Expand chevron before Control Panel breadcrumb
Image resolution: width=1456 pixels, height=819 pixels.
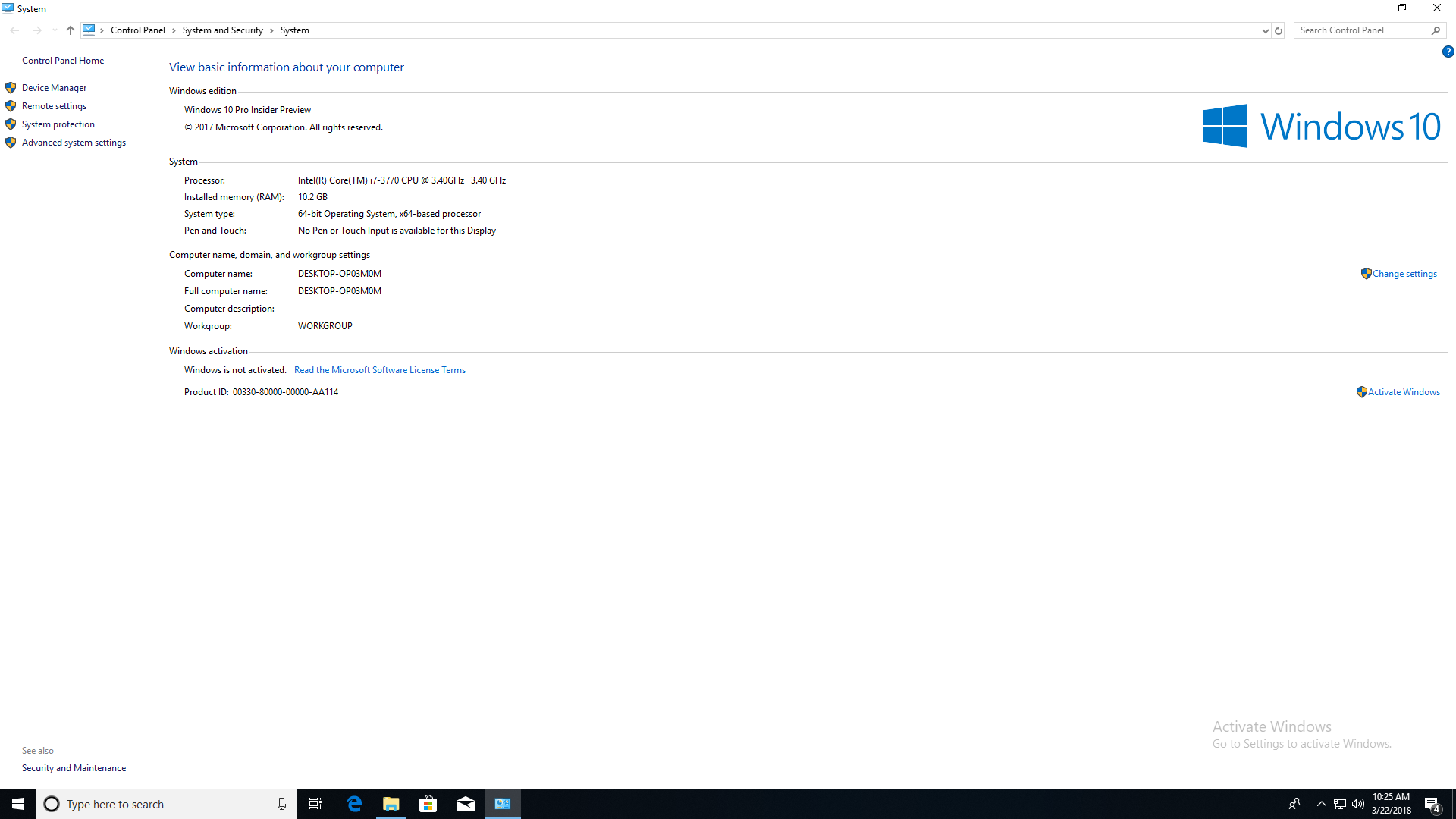pos(102,30)
